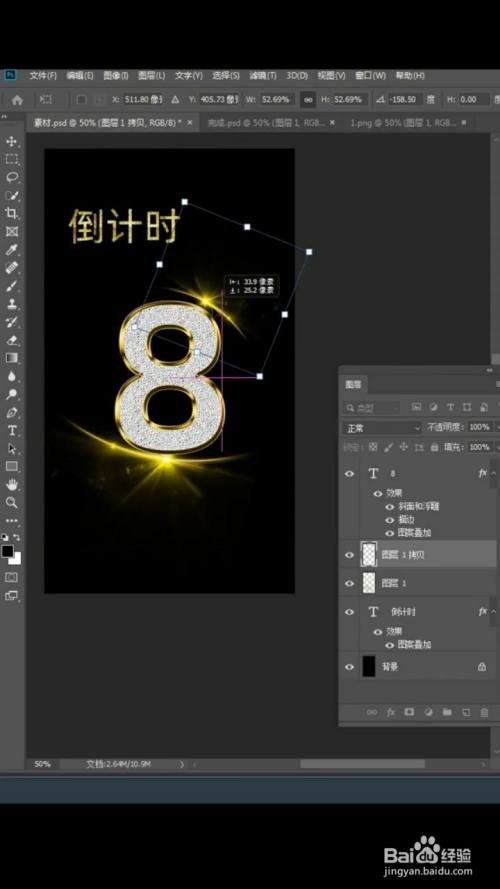The width and height of the screenshot is (500, 889).
Task: Hide the text layer 8
Action: pos(350,473)
